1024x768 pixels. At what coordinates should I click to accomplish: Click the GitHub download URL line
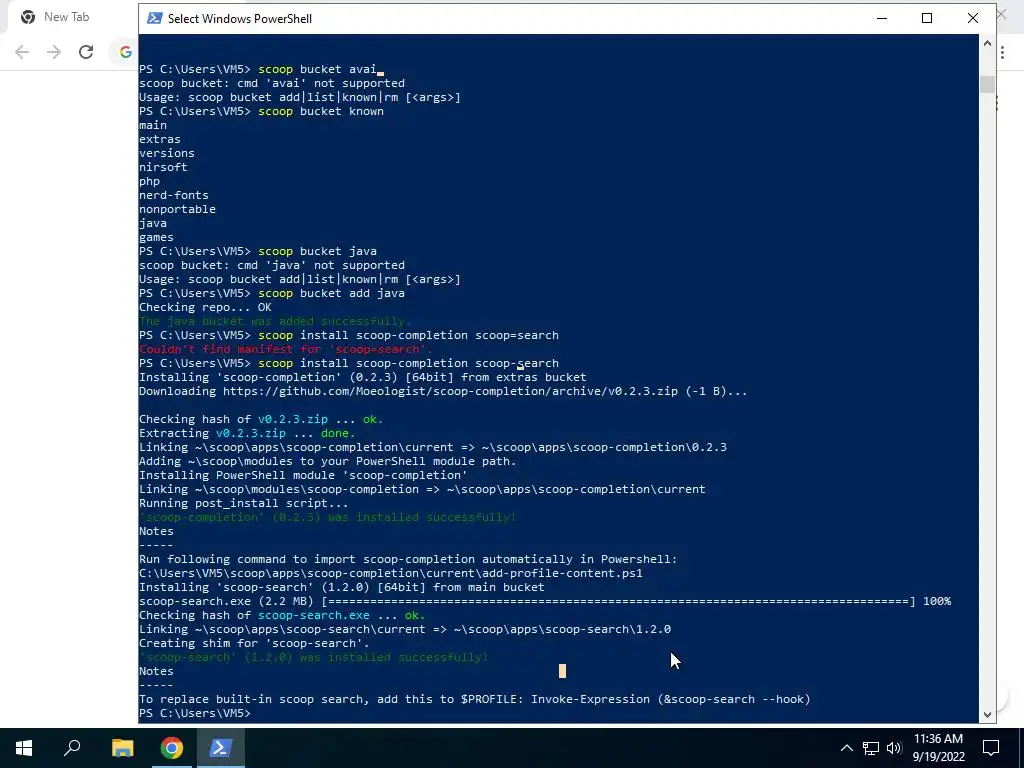(x=443, y=391)
